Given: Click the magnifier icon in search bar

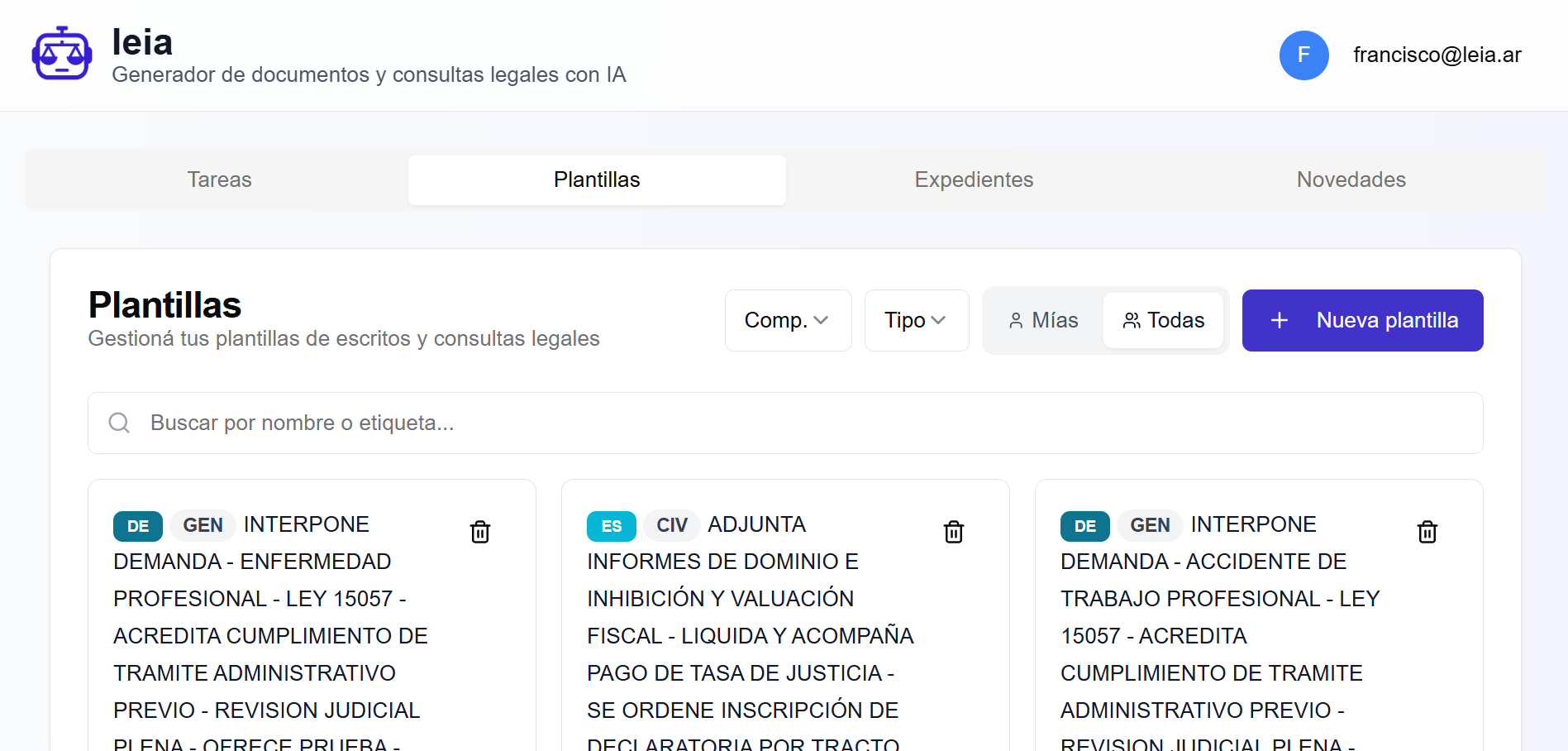Looking at the screenshot, I should [x=120, y=423].
